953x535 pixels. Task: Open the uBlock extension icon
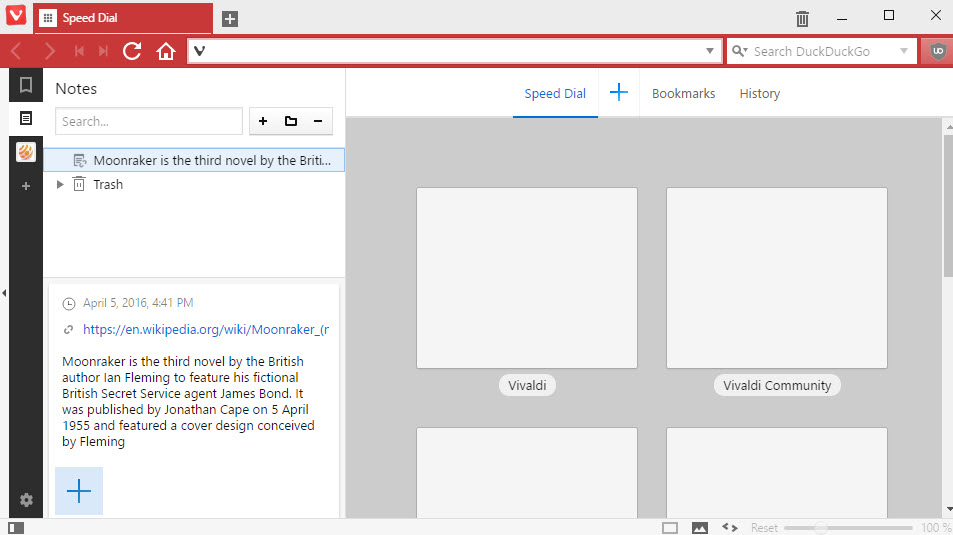pyautogui.click(x=937, y=51)
